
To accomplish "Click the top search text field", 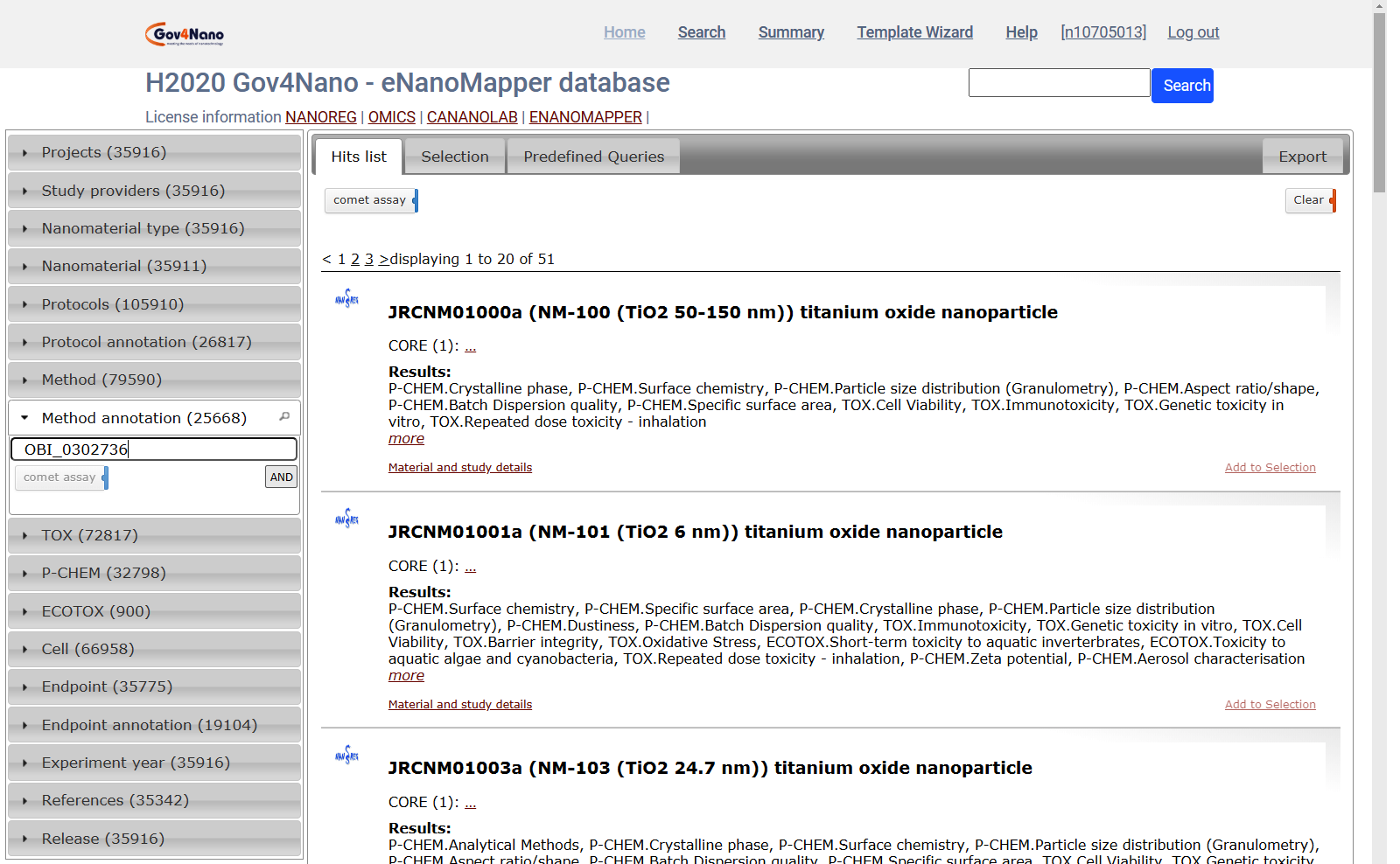I will click(1059, 83).
